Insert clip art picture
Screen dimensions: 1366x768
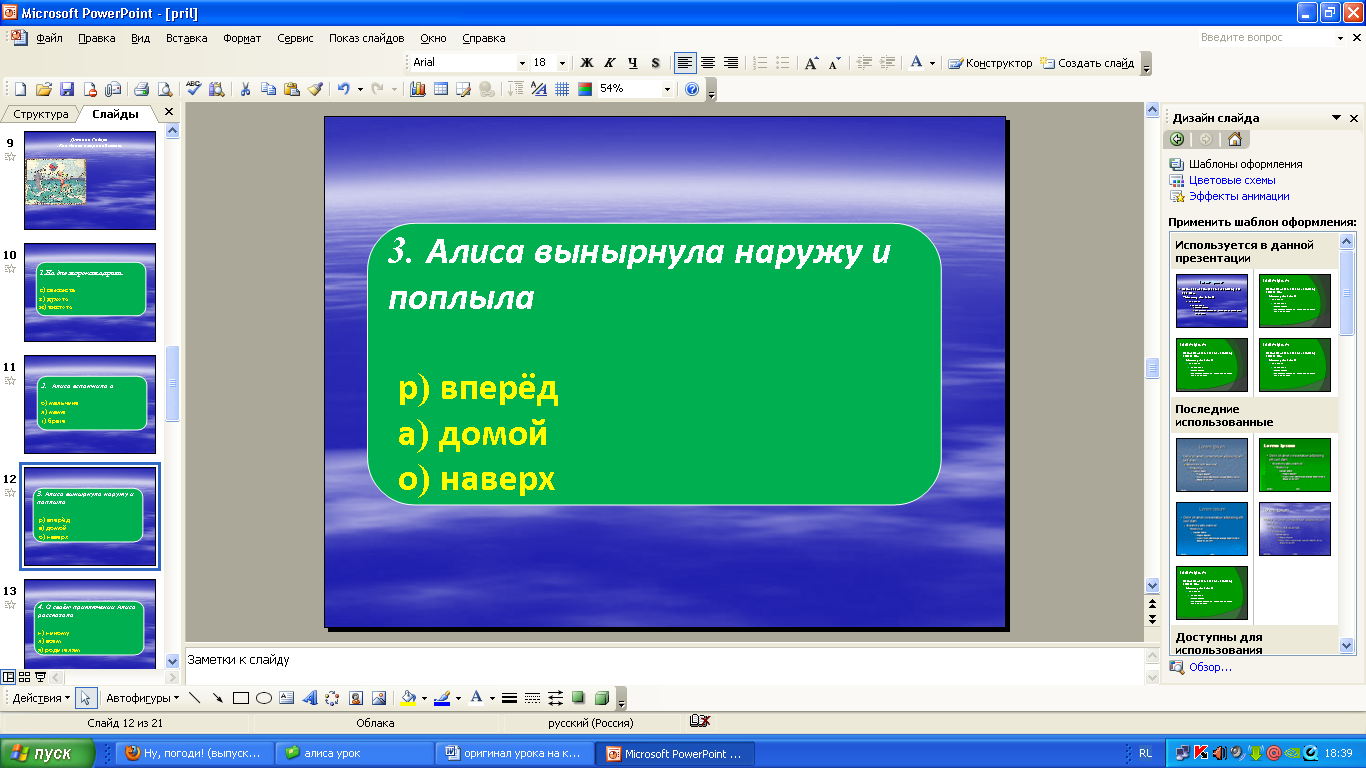[356, 698]
